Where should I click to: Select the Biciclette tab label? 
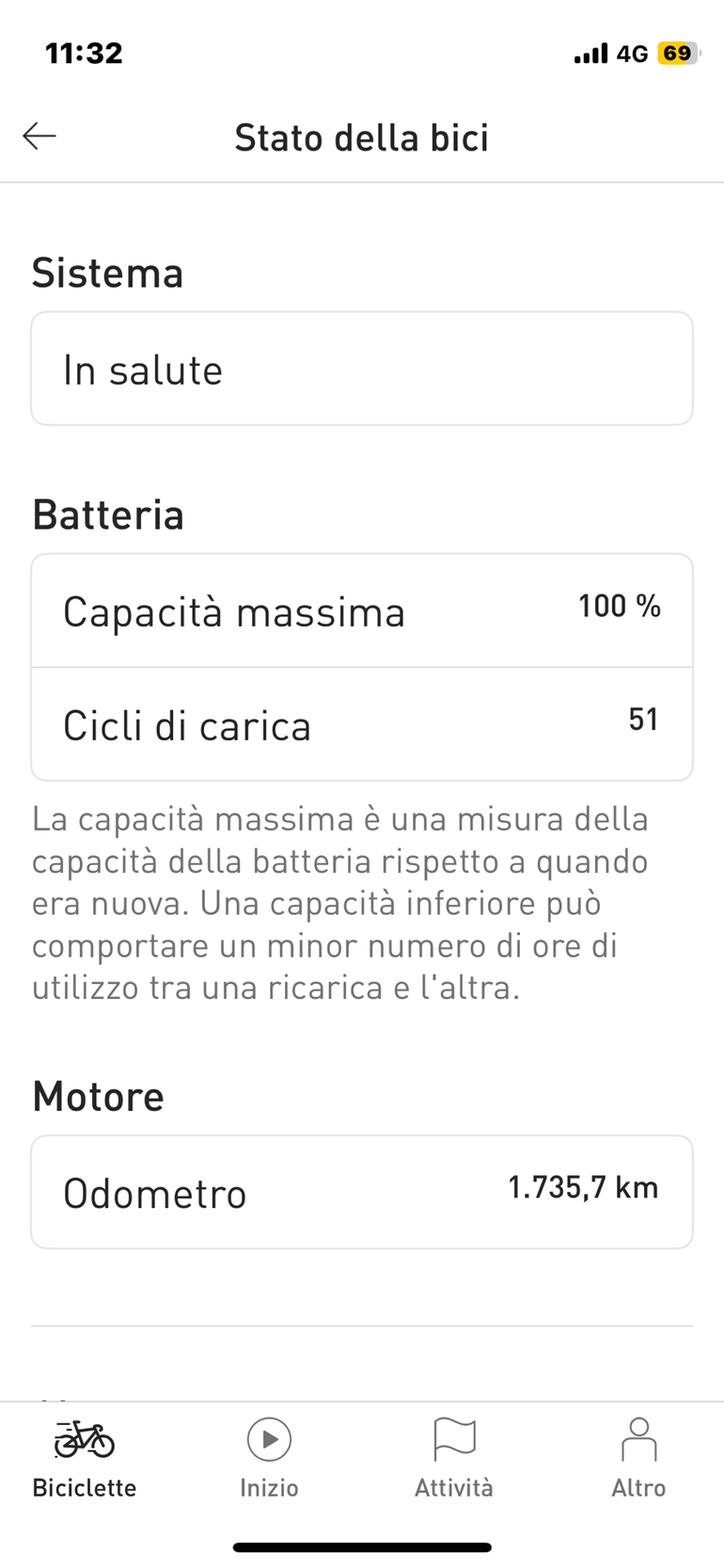point(85,1488)
